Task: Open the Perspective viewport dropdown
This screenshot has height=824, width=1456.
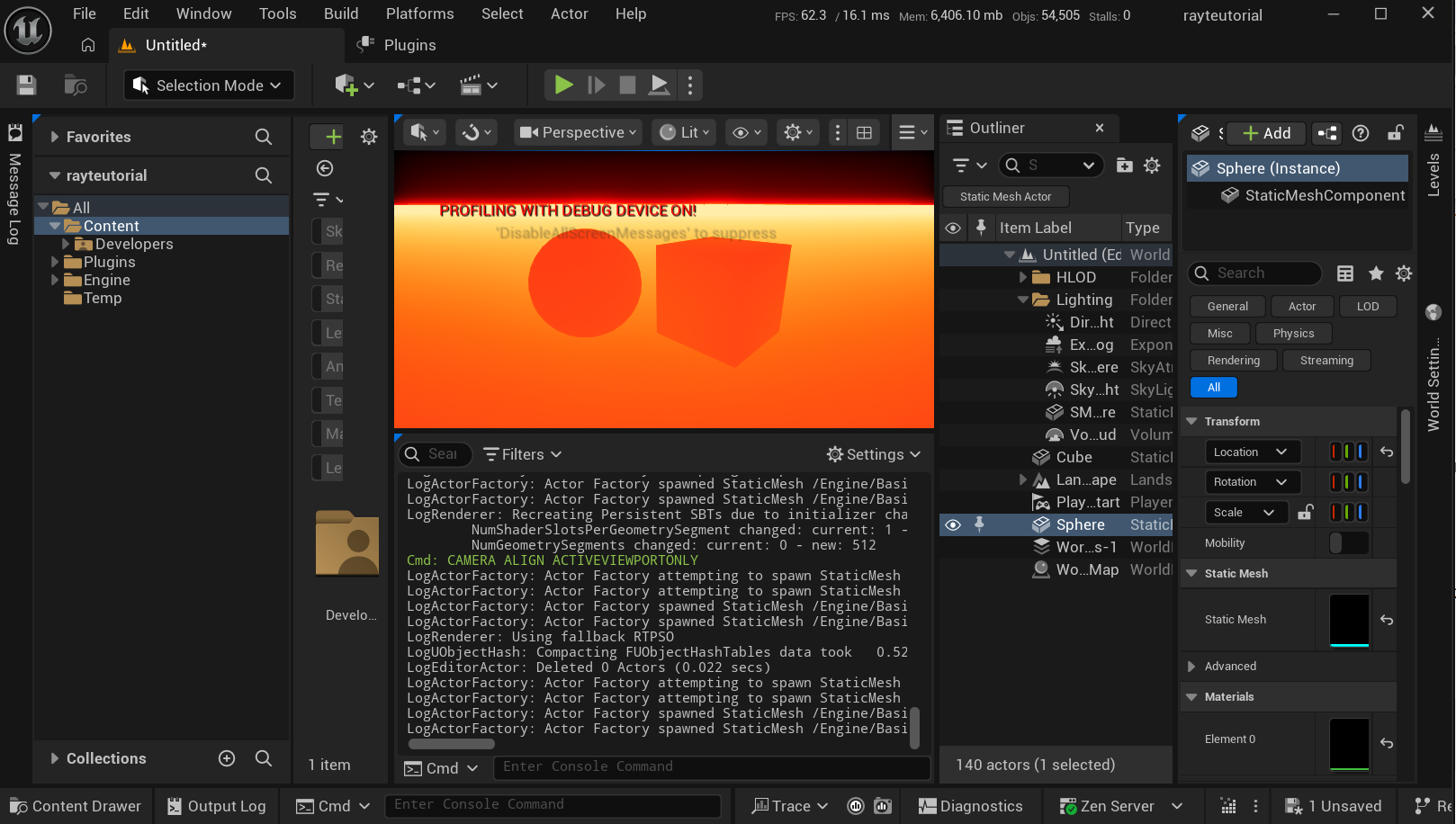Action: click(579, 132)
